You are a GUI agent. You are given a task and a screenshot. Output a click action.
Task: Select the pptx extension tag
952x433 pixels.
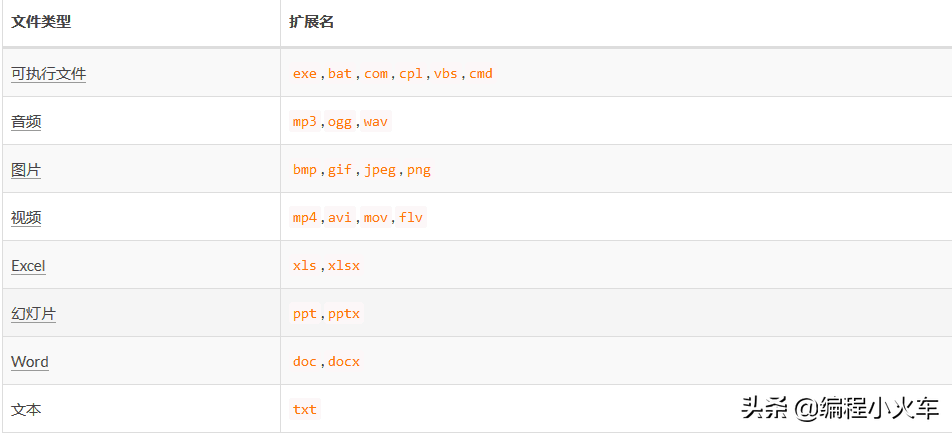point(344,314)
